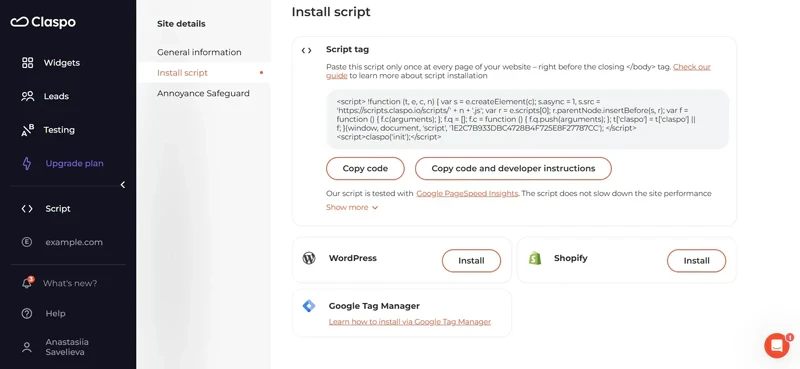
Task: Open Google PageSpeed Insights link
Action: [467, 193]
